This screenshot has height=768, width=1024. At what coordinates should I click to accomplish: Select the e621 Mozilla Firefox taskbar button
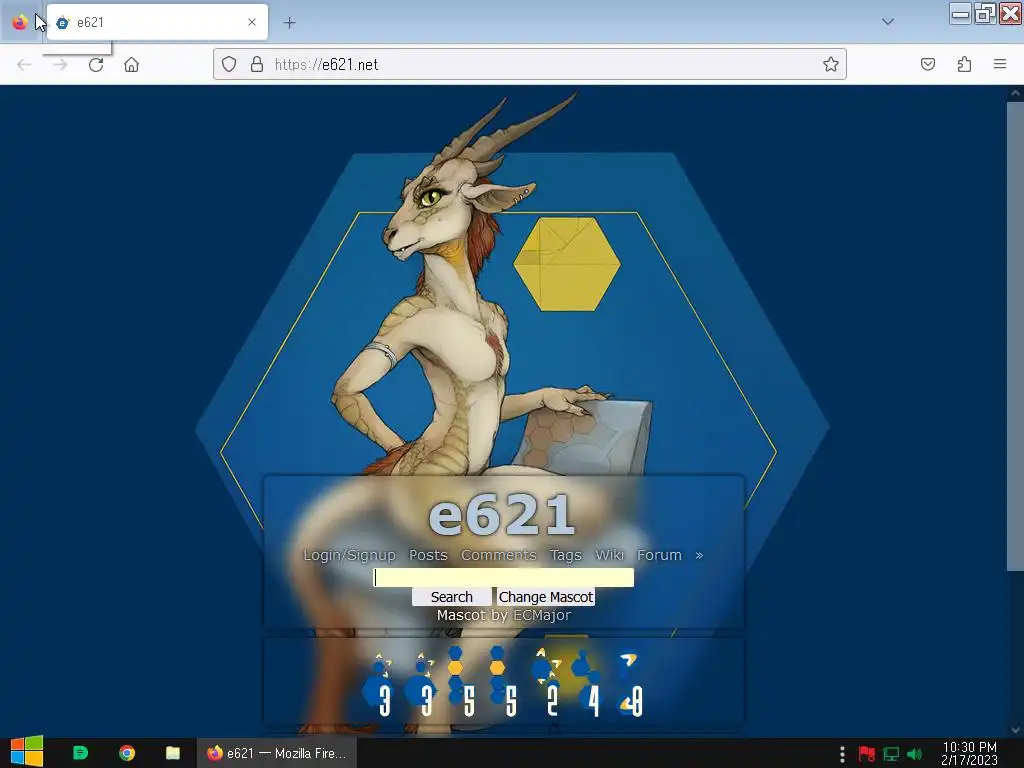[x=277, y=753]
